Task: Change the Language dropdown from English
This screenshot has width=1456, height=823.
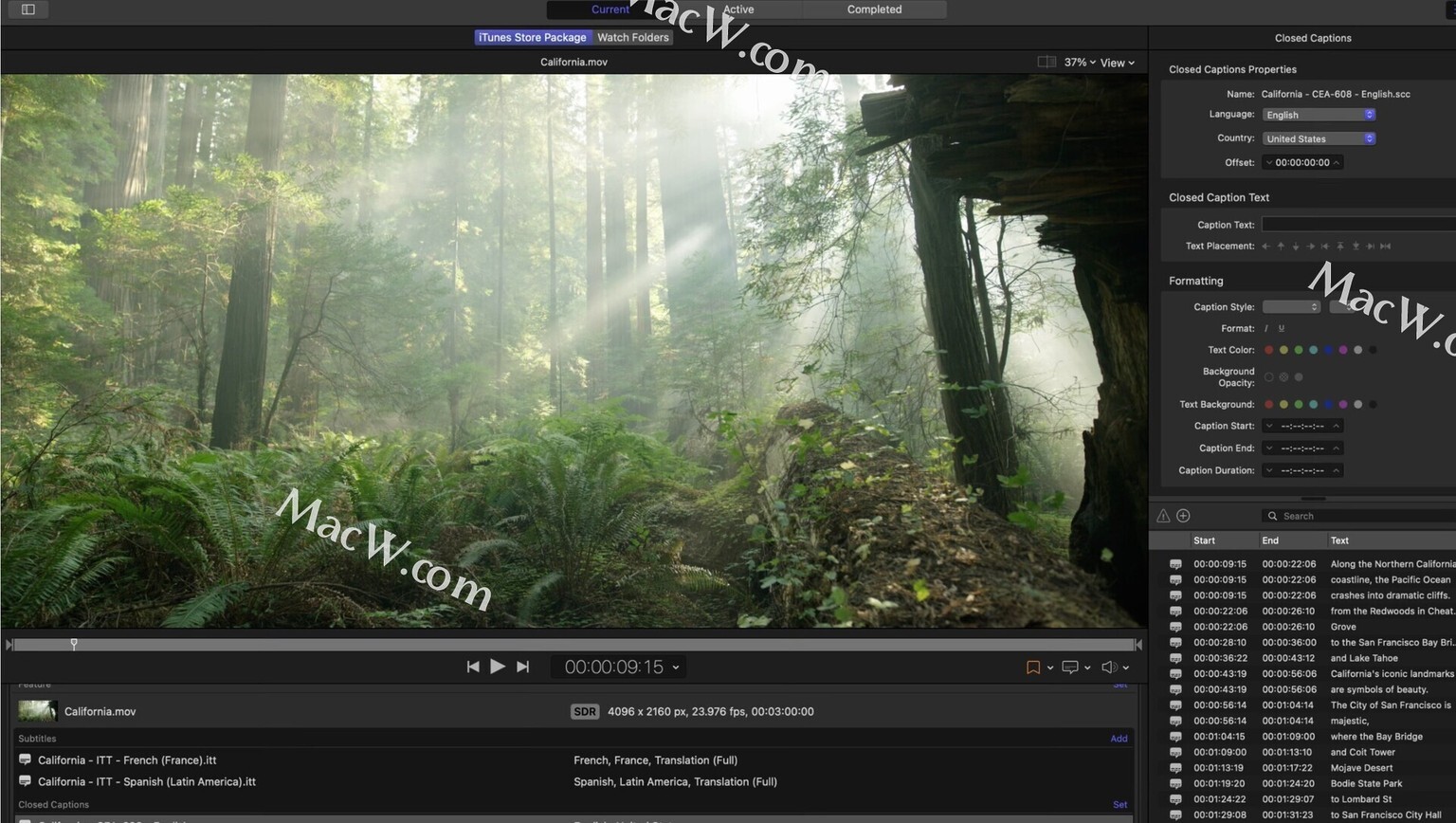Action: pos(1319,115)
